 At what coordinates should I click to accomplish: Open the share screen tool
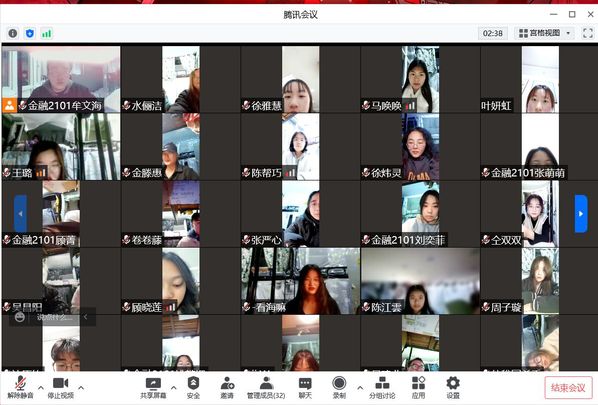(x=153, y=387)
